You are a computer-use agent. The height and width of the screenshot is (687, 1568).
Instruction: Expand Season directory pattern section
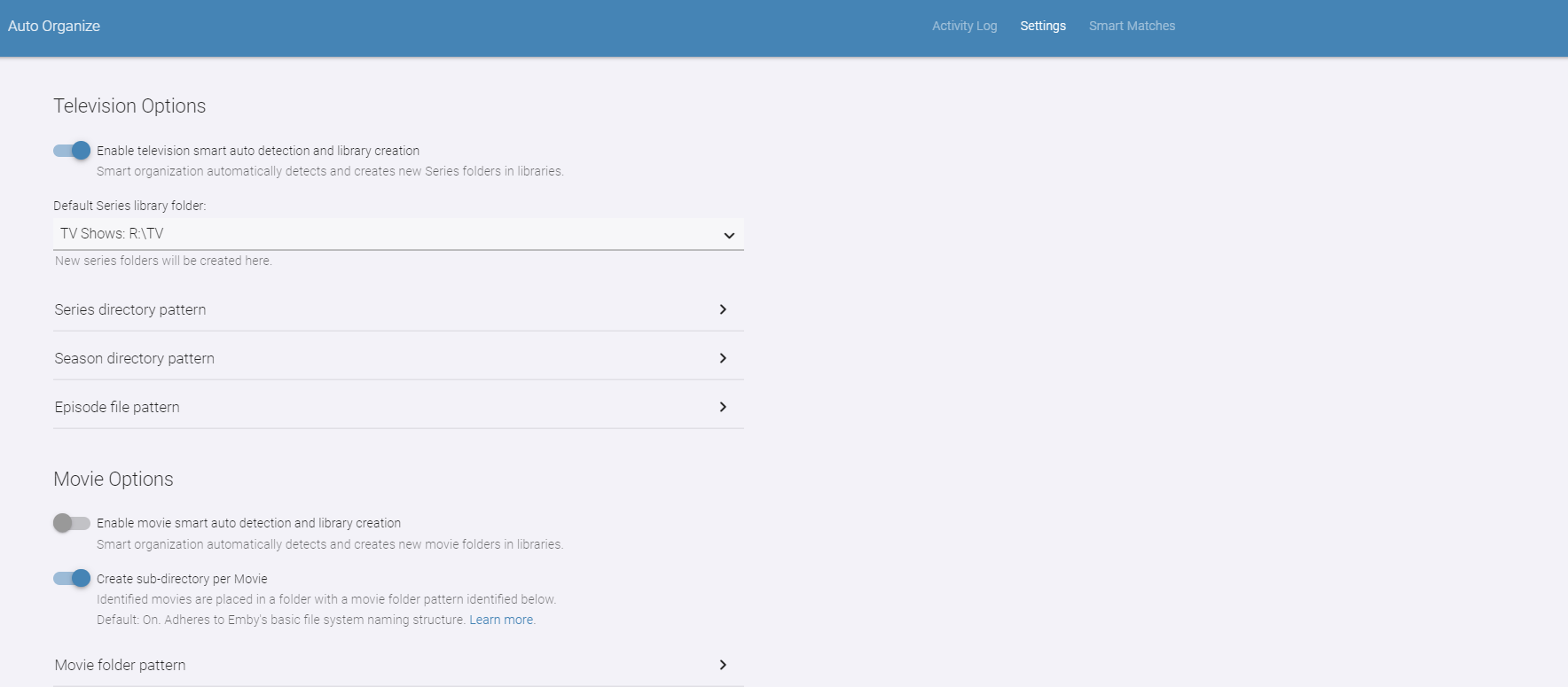[398, 358]
